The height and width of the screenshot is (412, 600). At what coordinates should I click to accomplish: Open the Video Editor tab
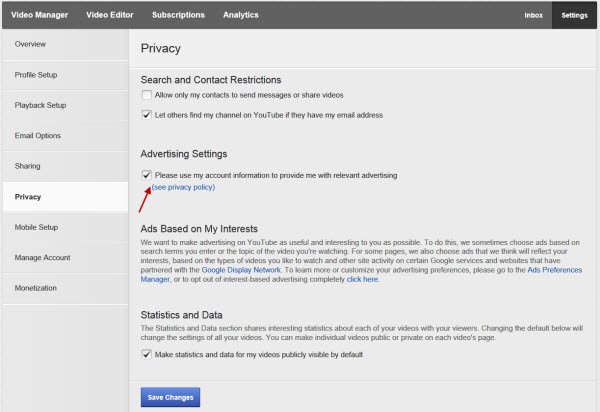[110, 15]
